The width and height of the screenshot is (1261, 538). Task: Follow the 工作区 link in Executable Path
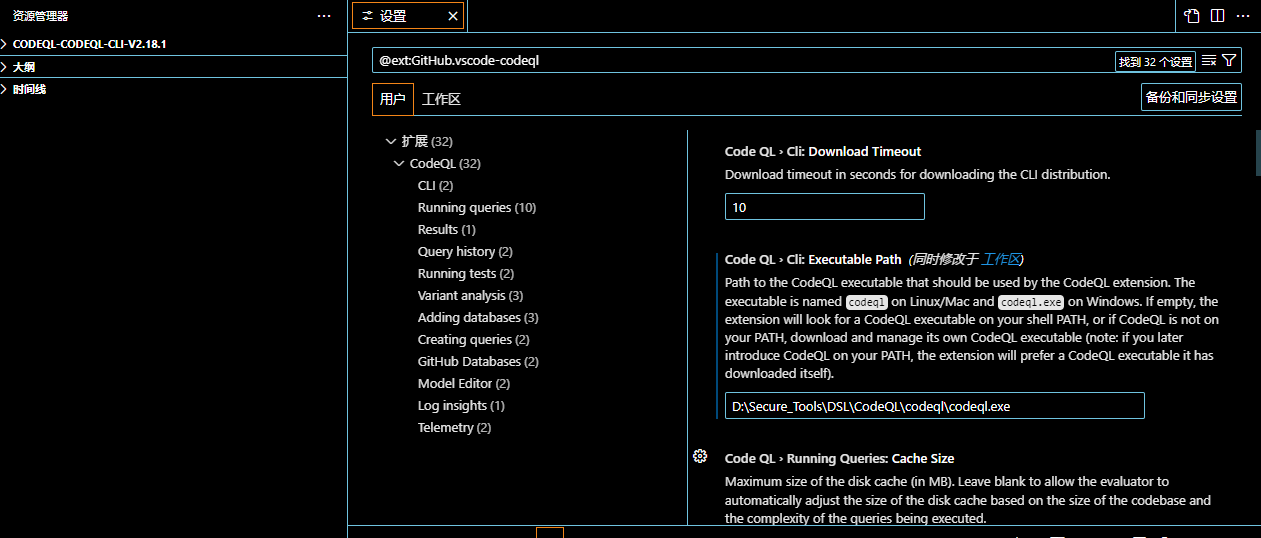[x=1000, y=259]
